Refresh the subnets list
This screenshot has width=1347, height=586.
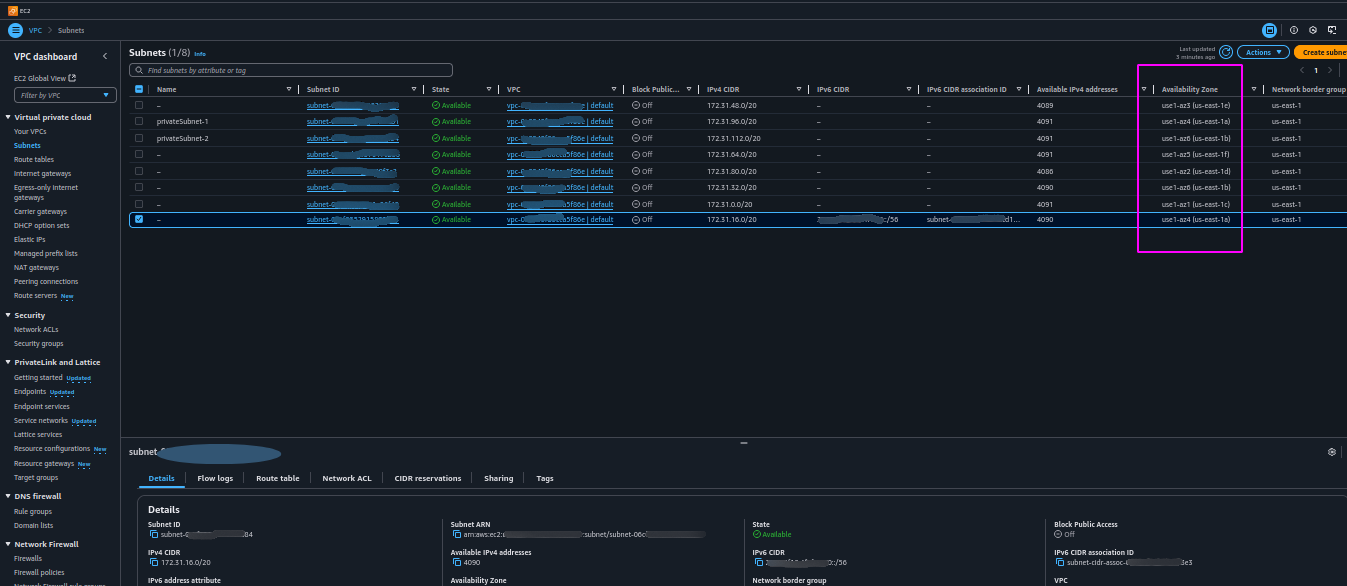point(1225,52)
